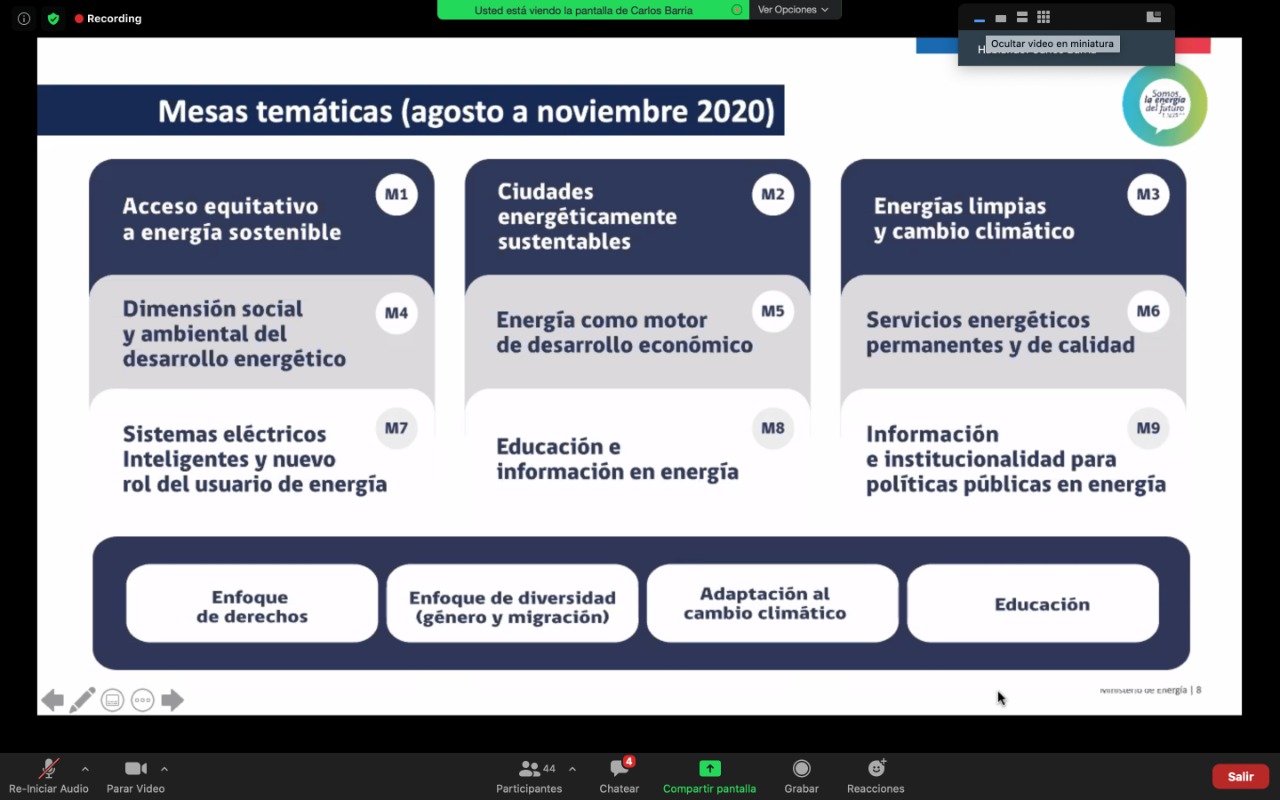1280x800 pixels.
Task: Select single speaker thumbnail view icon
Action: pyautogui.click(x=1001, y=17)
